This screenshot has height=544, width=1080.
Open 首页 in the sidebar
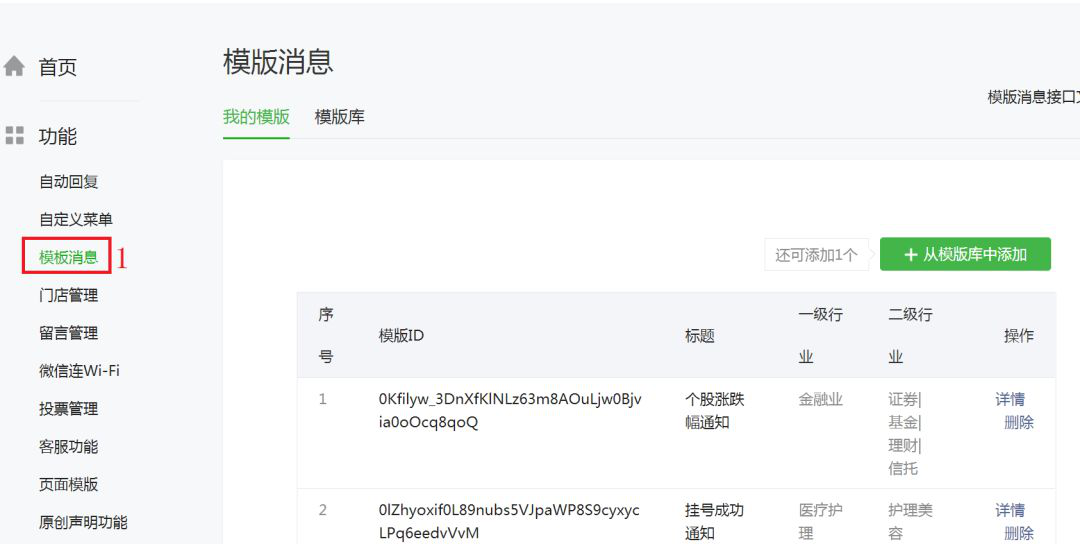click(x=57, y=67)
